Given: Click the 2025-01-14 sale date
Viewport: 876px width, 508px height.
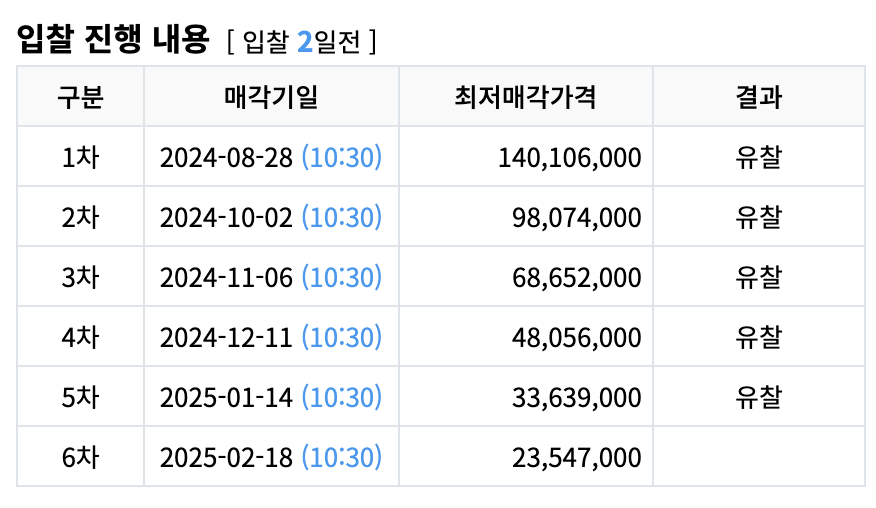Looking at the screenshot, I should (x=226, y=397).
